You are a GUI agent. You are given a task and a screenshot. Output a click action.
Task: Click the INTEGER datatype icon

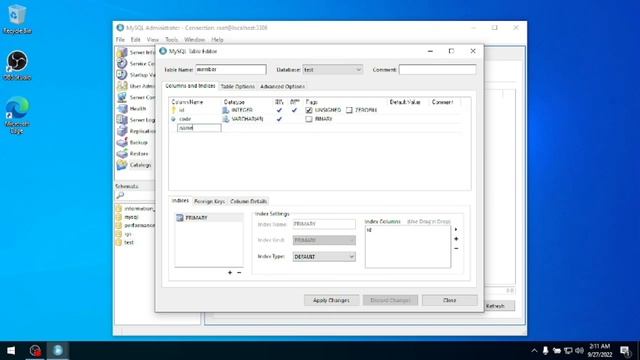click(x=226, y=110)
